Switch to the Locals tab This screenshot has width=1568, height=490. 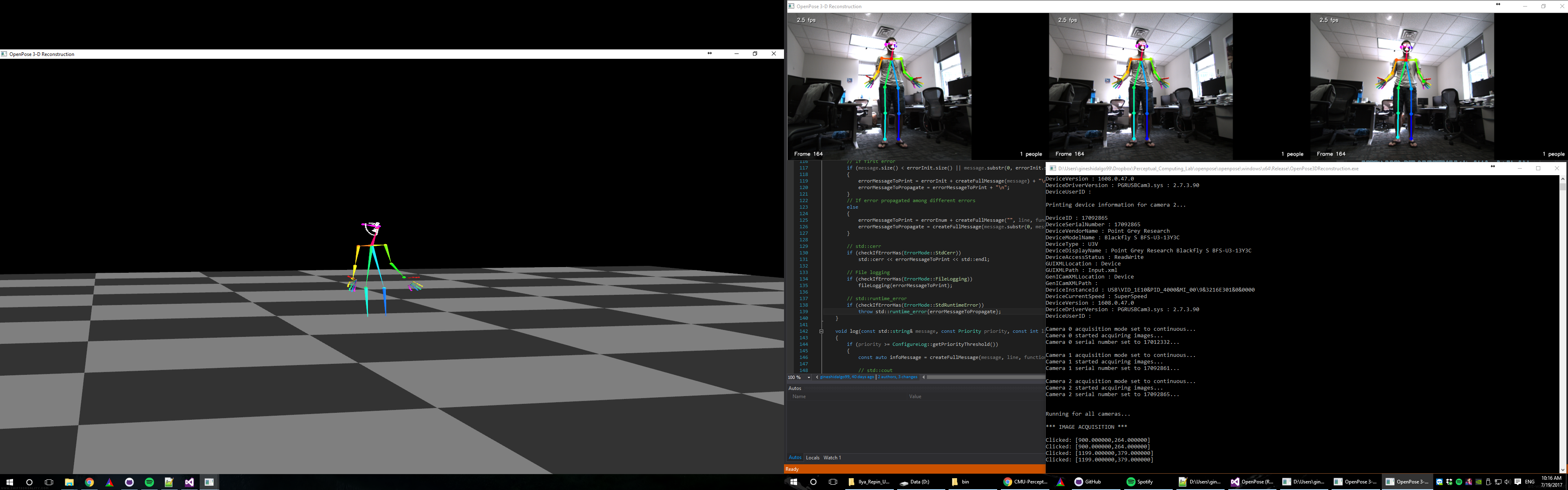click(813, 458)
